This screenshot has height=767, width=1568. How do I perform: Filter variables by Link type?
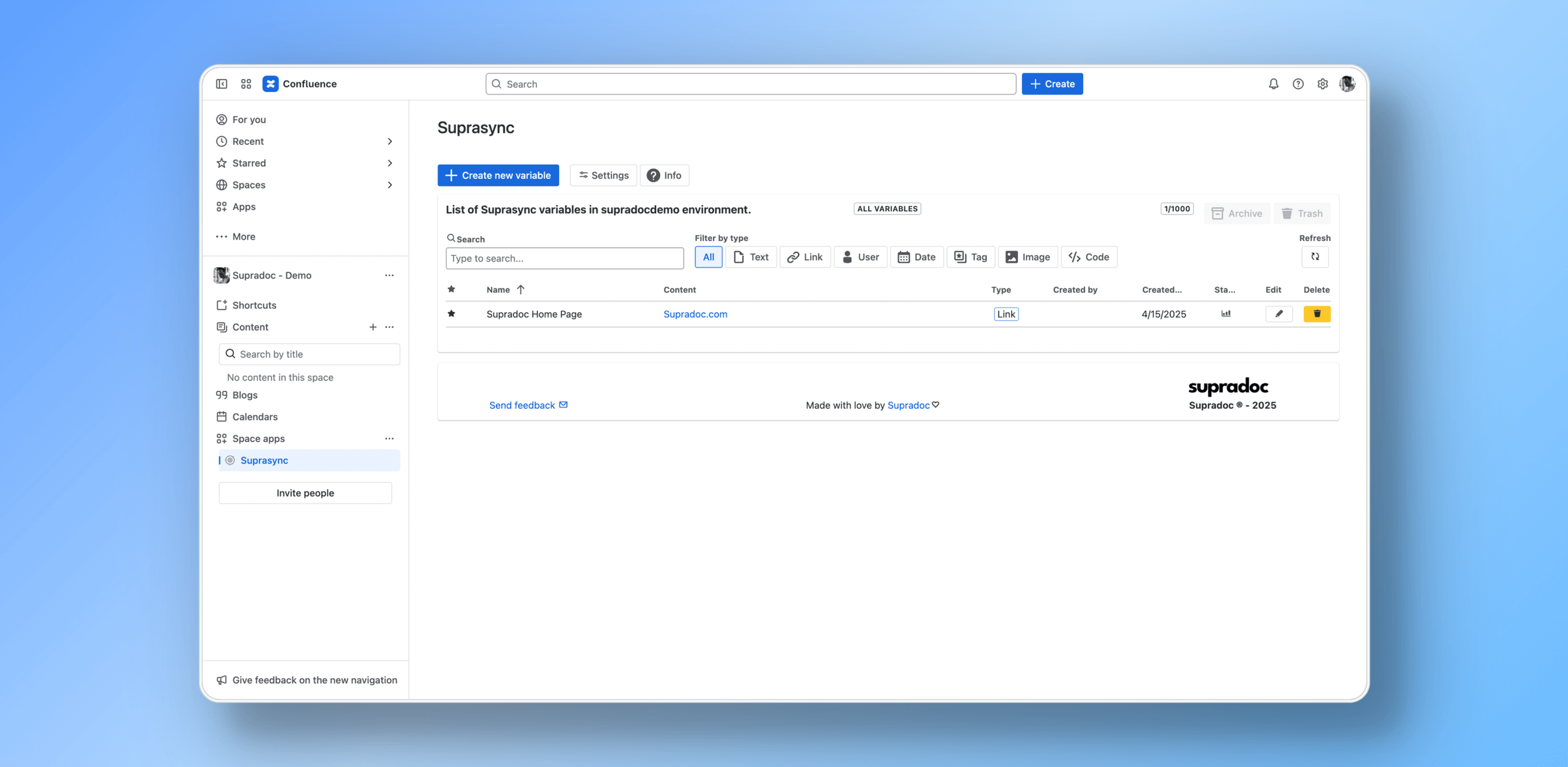805,257
